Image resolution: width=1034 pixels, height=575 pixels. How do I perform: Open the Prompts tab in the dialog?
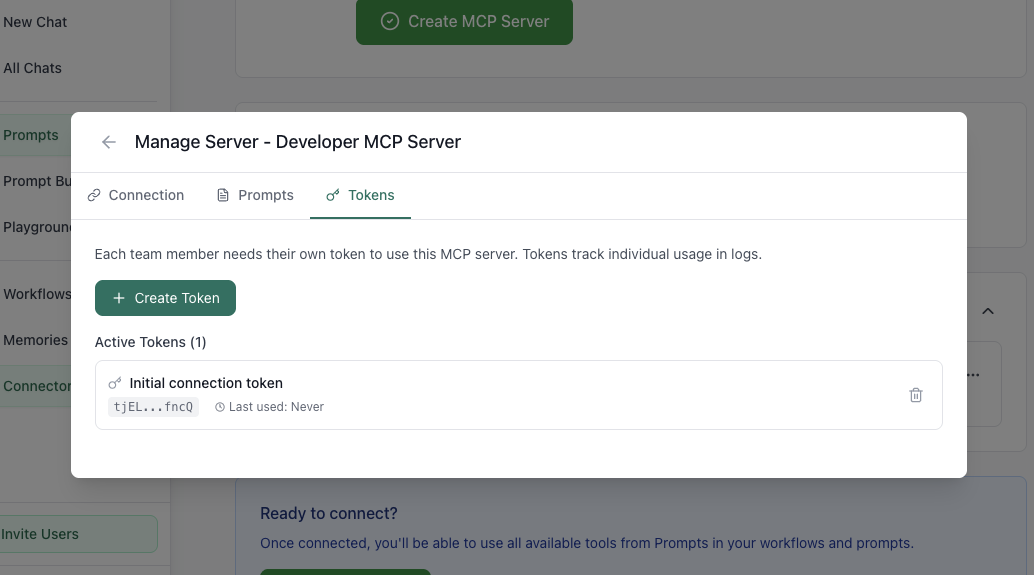click(x=255, y=195)
